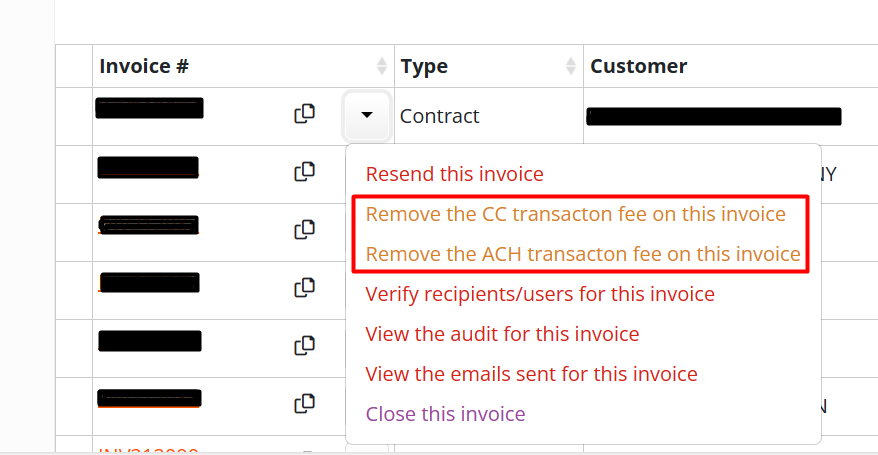
Task: Choose Remove the CC transaction fee option
Action: click(x=576, y=214)
